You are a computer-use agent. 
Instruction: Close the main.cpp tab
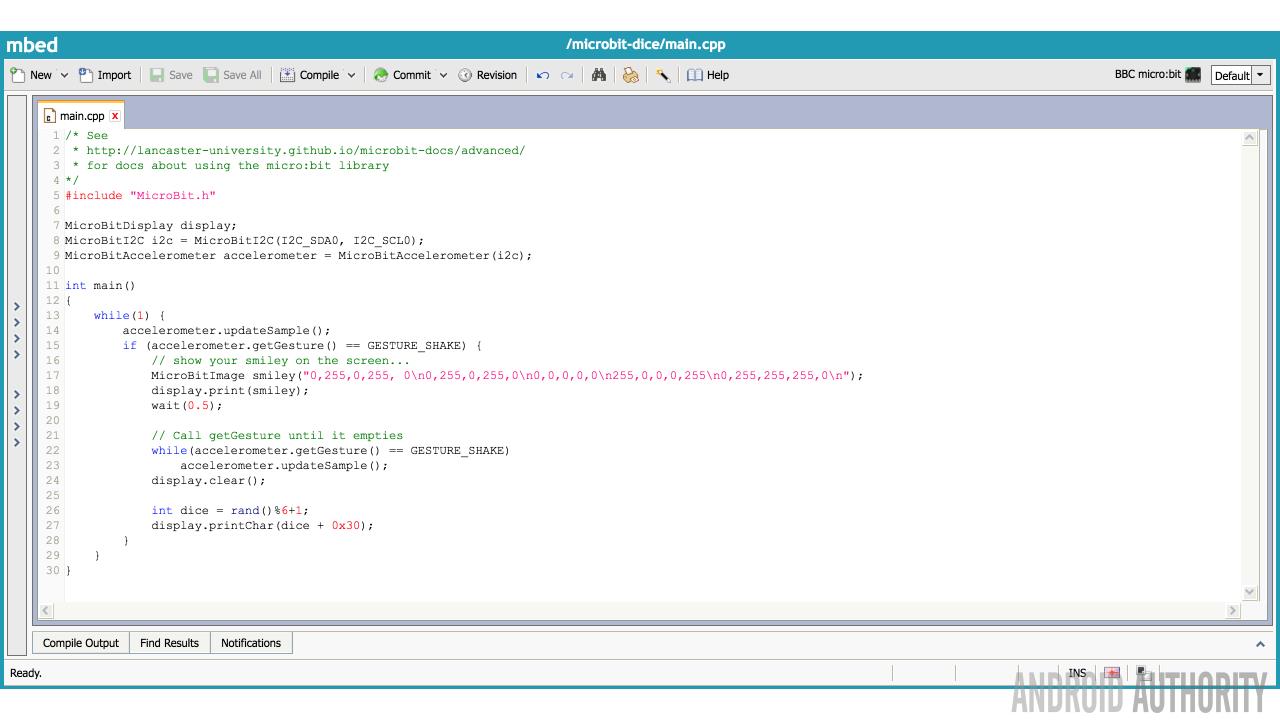pos(115,116)
